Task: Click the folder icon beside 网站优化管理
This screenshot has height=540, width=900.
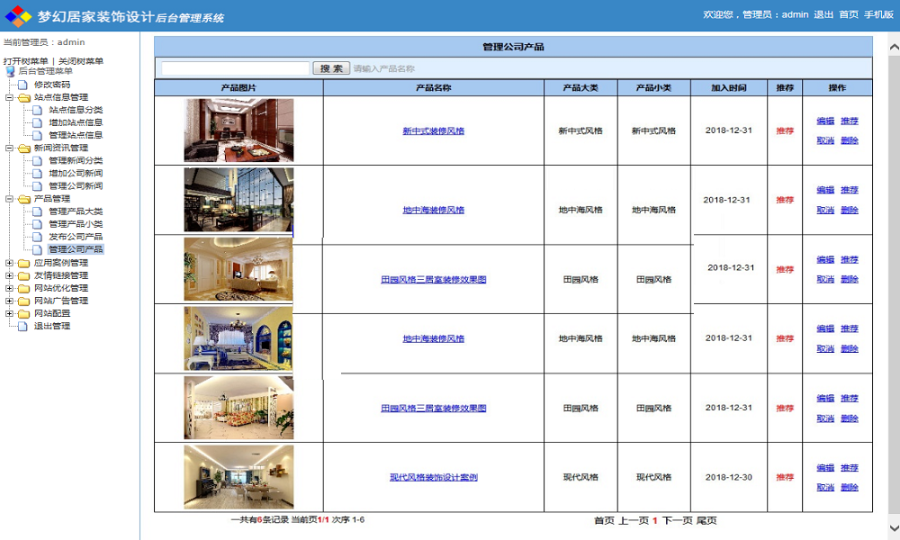Action: point(24,288)
